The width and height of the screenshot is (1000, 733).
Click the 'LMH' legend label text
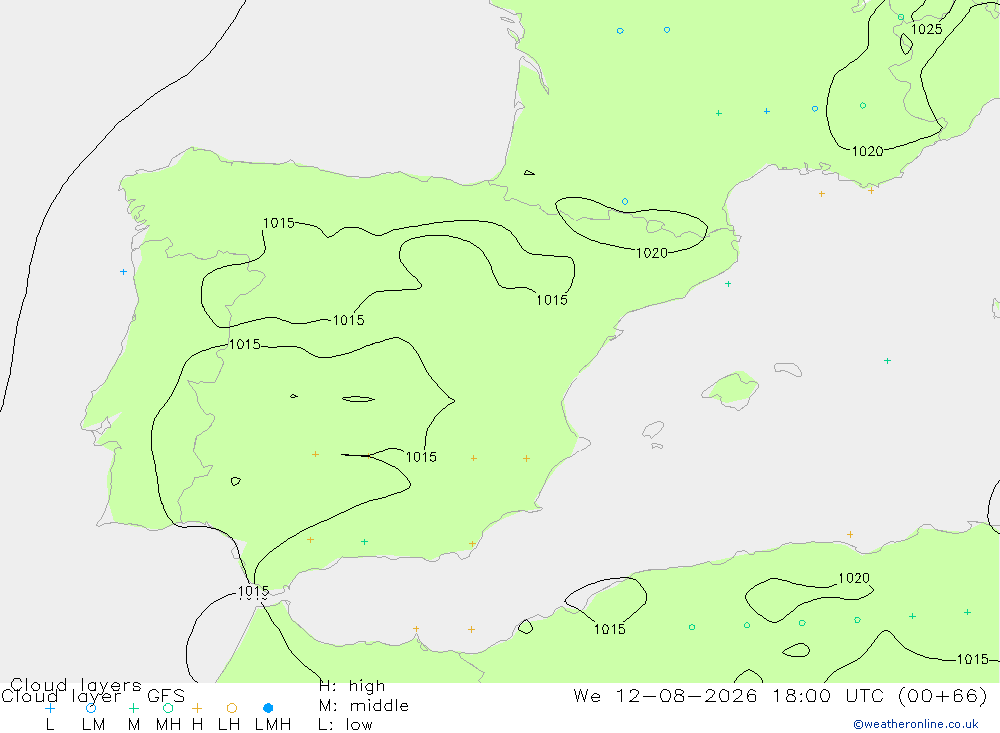click(273, 725)
